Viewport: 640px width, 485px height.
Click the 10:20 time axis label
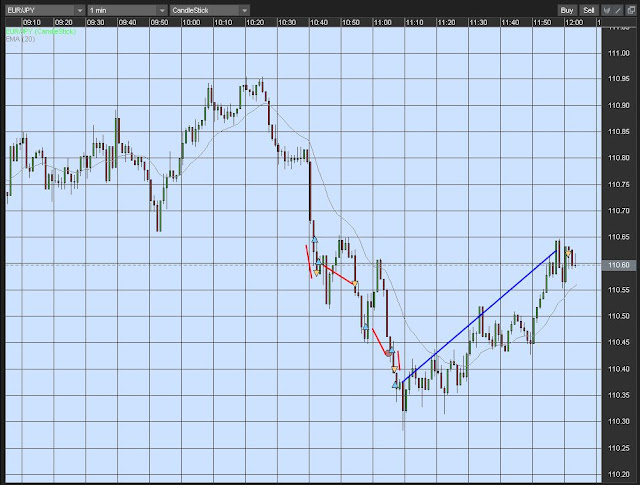(x=255, y=22)
